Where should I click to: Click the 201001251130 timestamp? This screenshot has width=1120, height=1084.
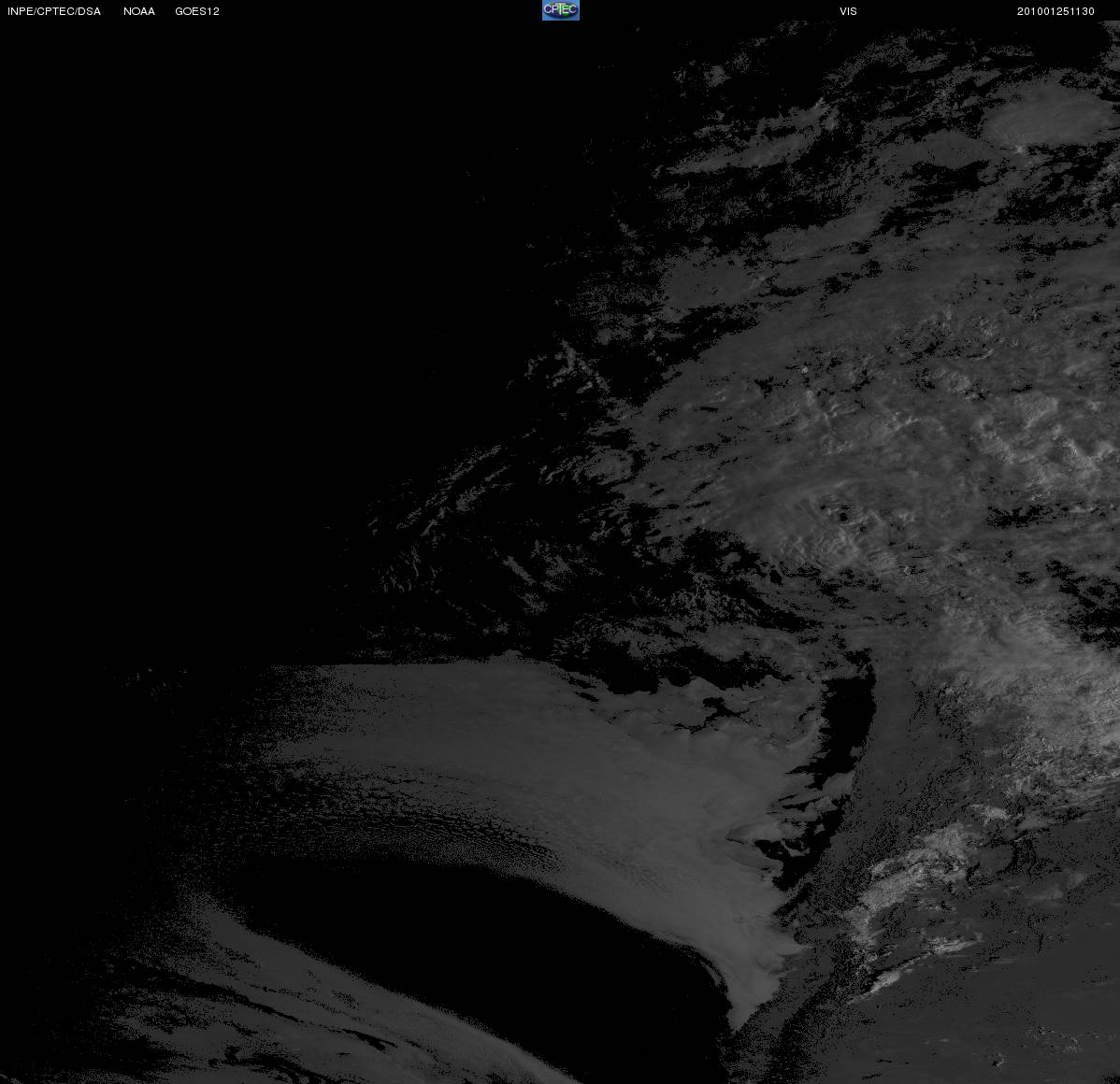click(x=1055, y=11)
